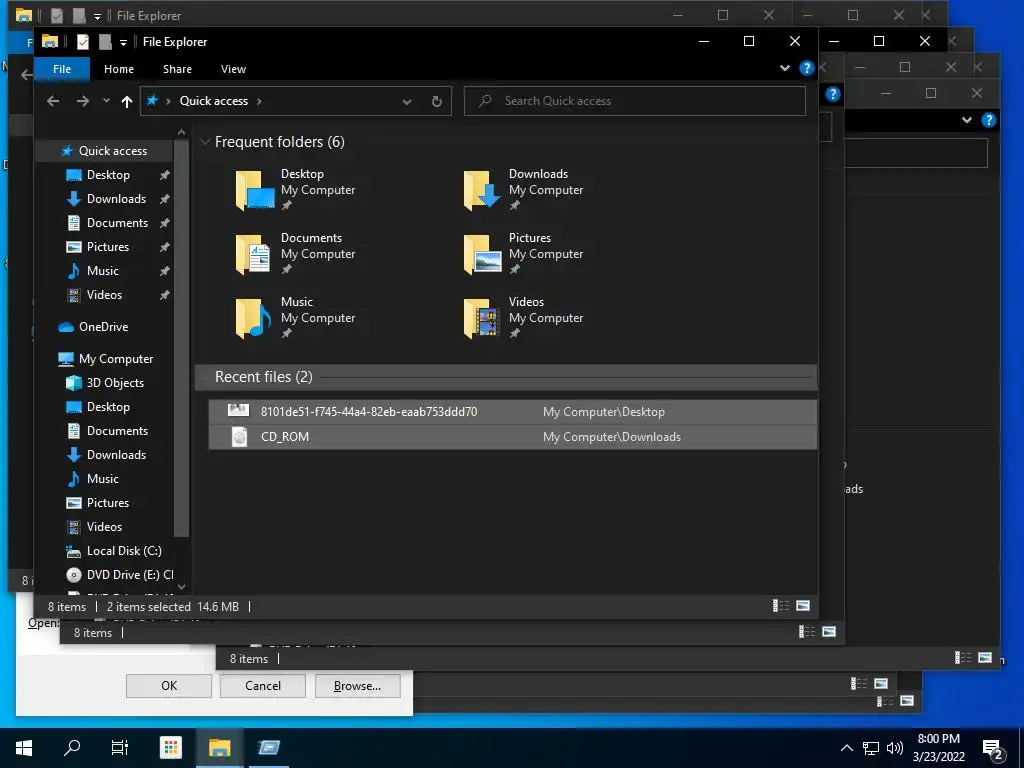Image resolution: width=1024 pixels, height=768 pixels.
Task: Open the network icon in tray
Action: pos(871,748)
